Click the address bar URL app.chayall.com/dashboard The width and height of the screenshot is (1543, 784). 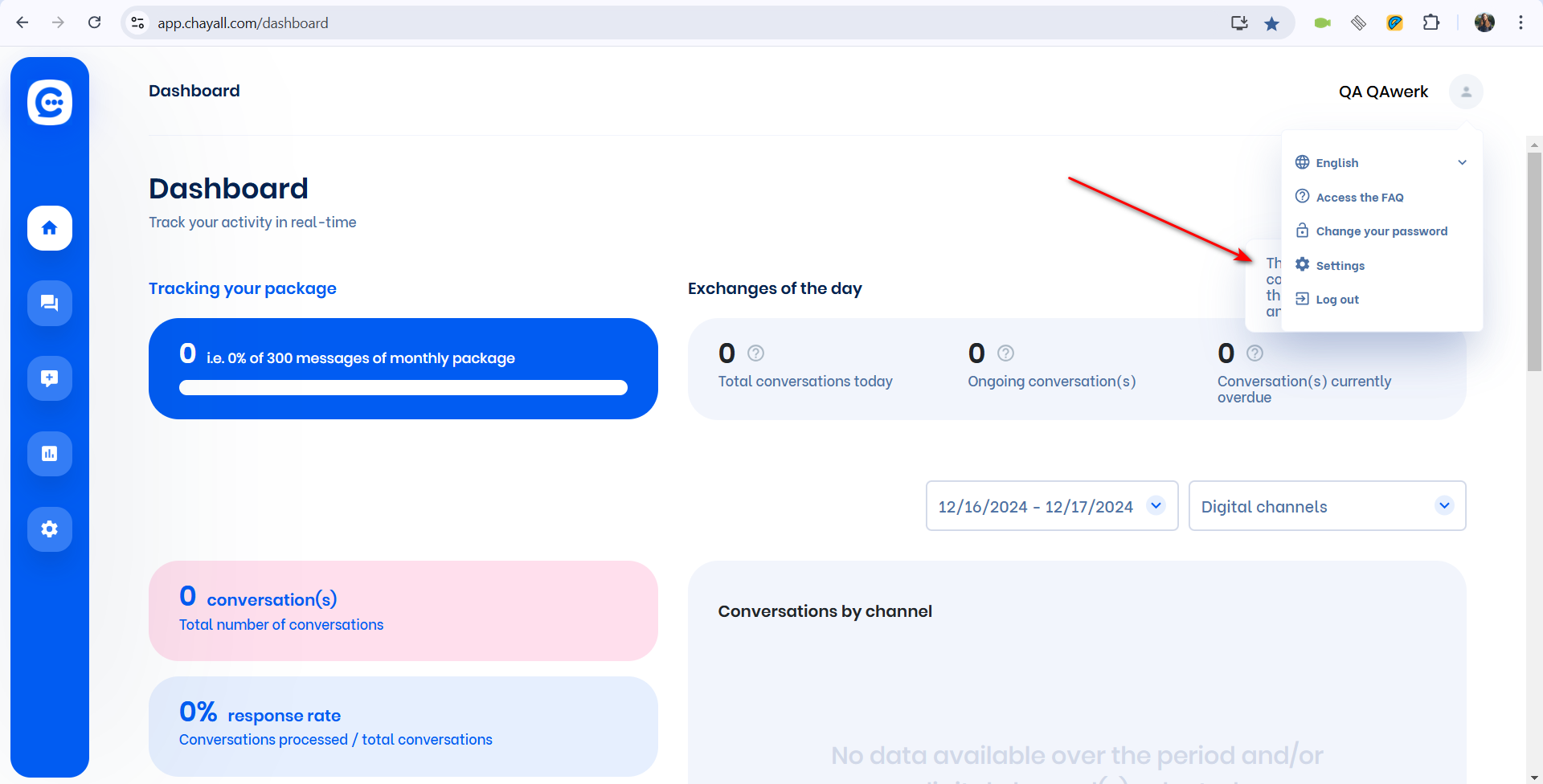[243, 23]
